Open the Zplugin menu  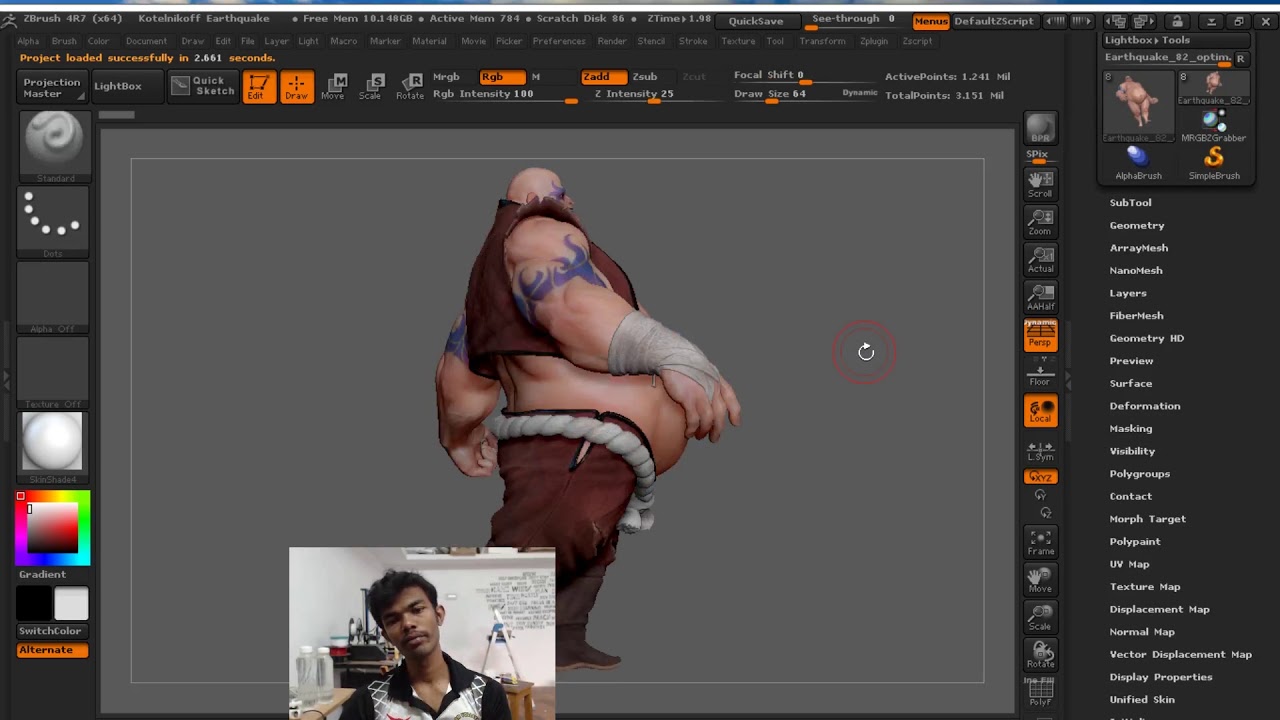pyautogui.click(x=874, y=41)
